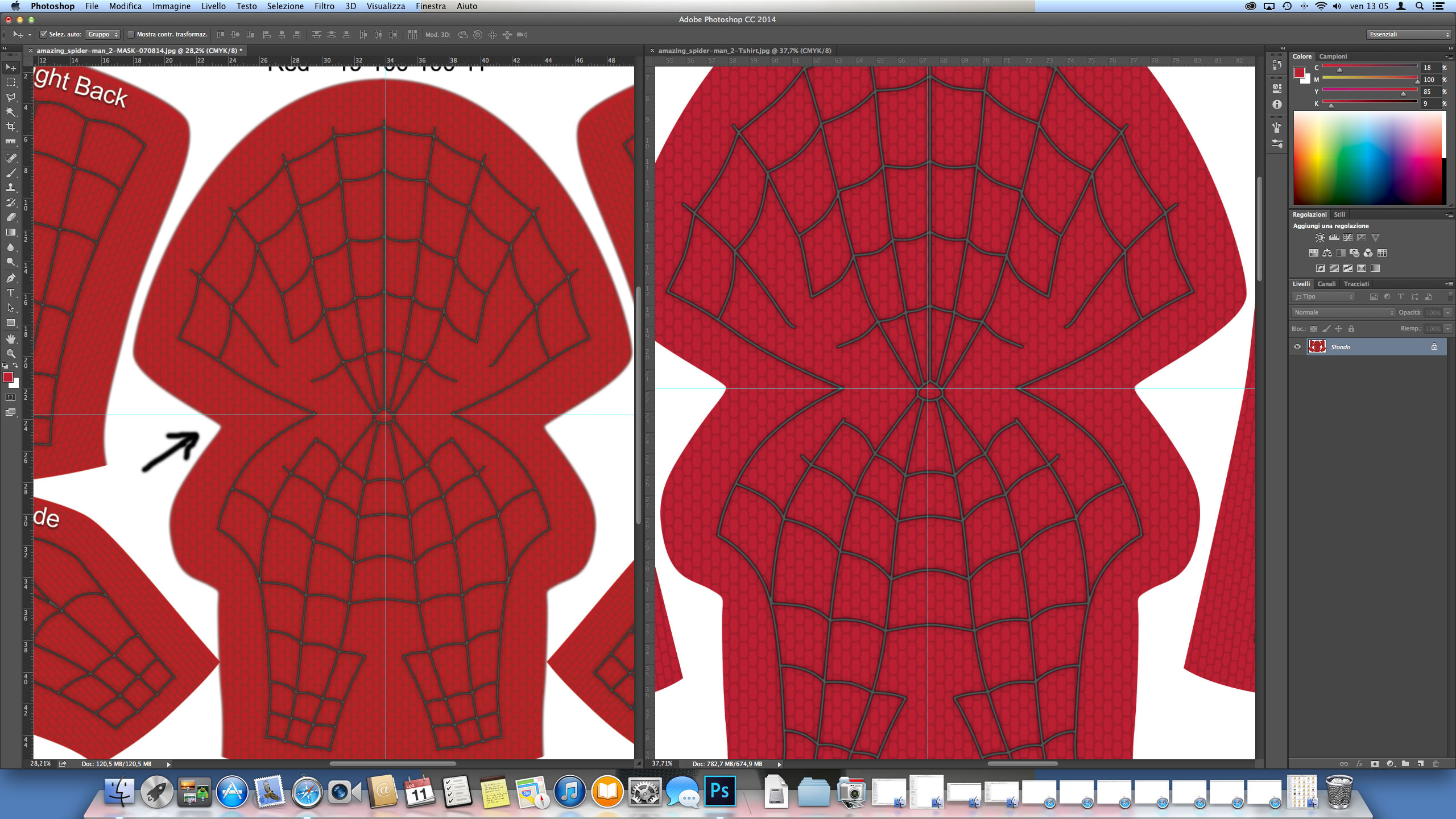The height and width of the screenshot is (819, 1456).
Task: Add a Channel Mixer adjustment
Action: click(x=1368, y=253)
